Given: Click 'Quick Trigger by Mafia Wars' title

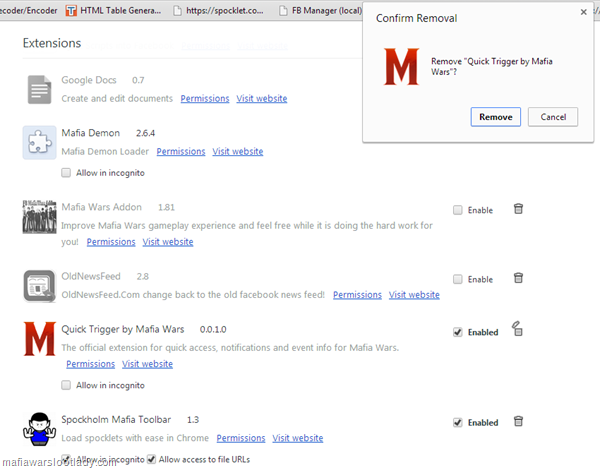Looking at the screenshot, I should click(x=123, y=329).
